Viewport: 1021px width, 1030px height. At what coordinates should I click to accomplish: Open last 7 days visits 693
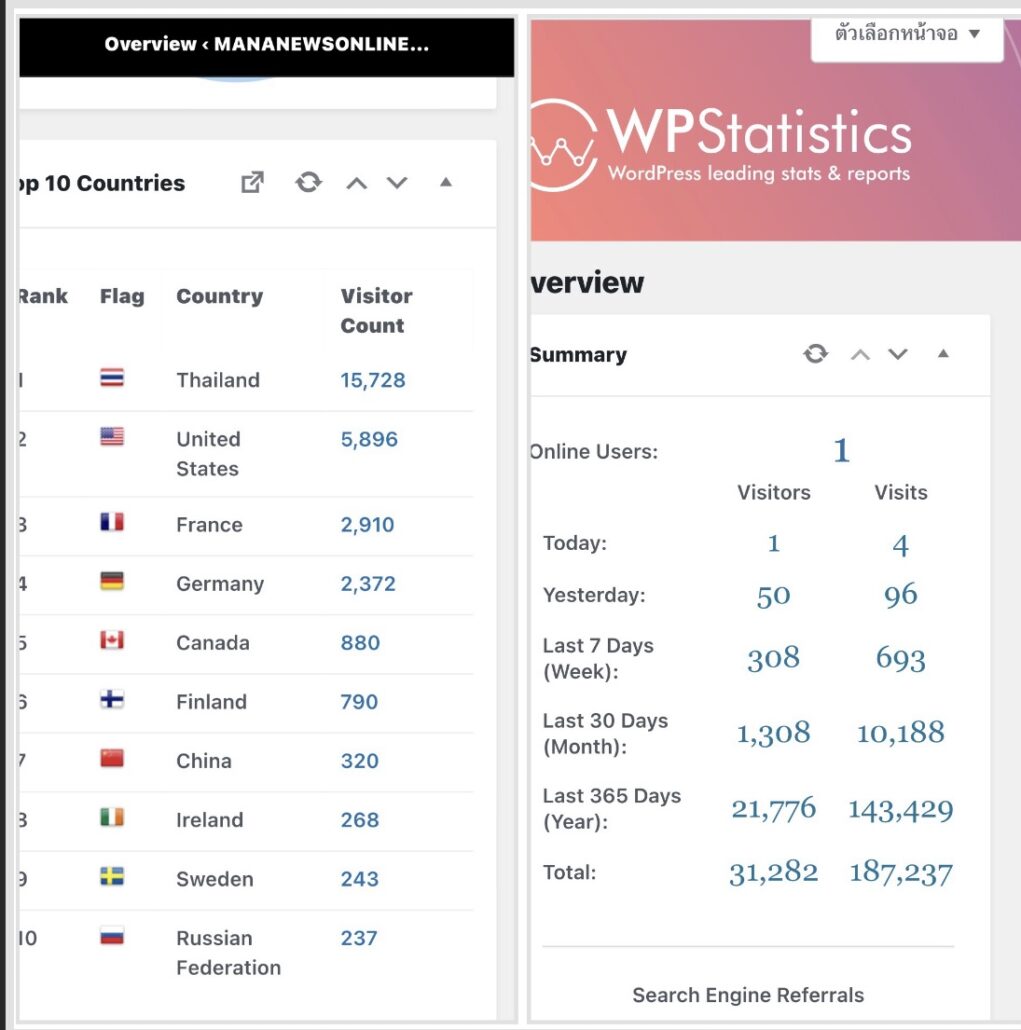[900, 658]
